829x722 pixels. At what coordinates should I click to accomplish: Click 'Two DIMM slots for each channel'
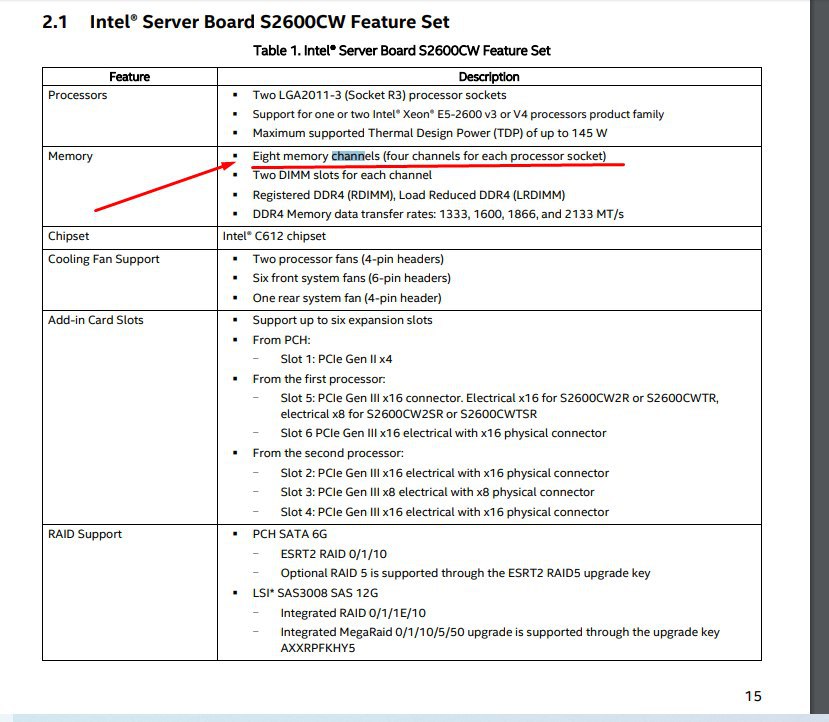342,175
